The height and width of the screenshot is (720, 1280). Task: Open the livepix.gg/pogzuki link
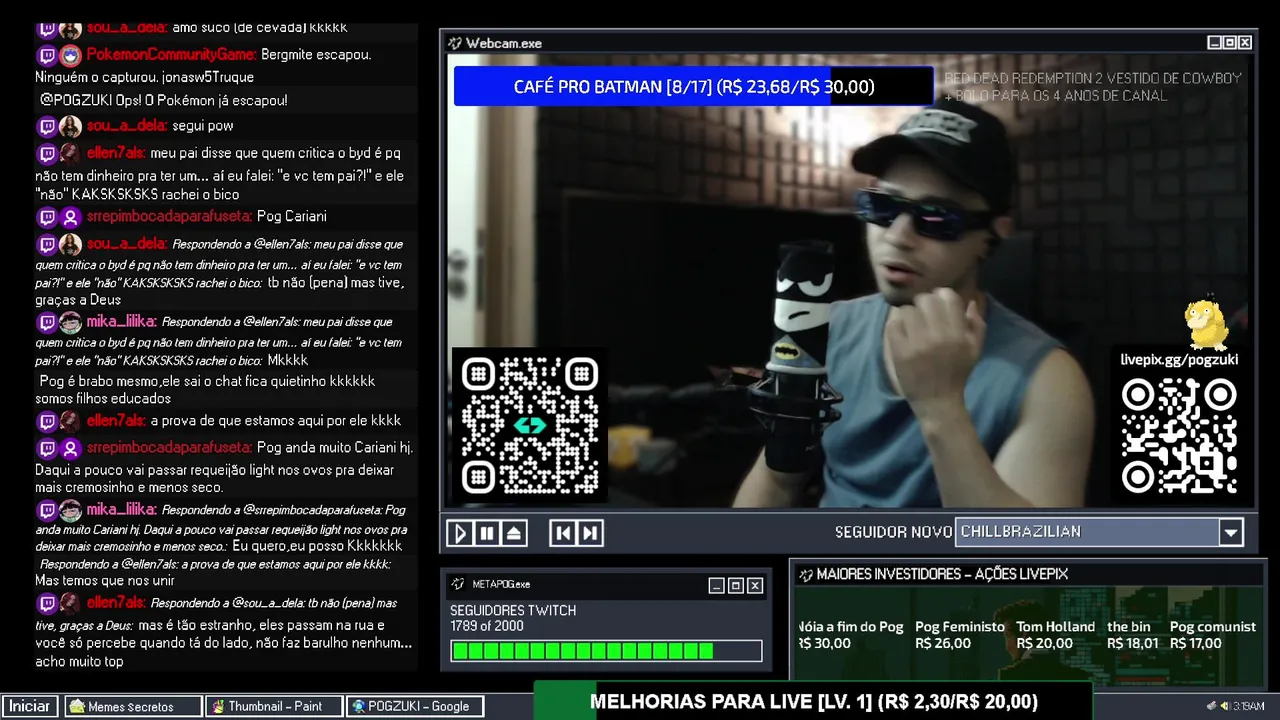pos(1179,360)
